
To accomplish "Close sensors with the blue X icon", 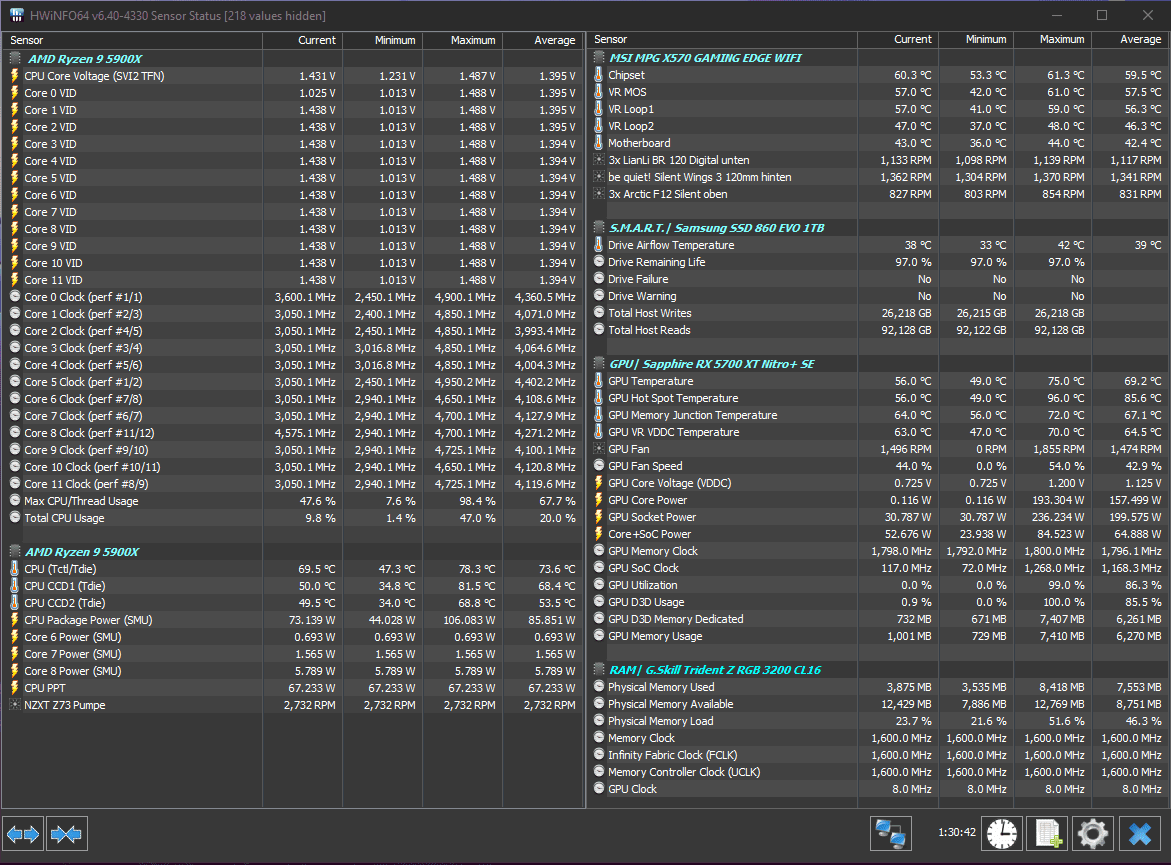I will (x=1140, y=834).
